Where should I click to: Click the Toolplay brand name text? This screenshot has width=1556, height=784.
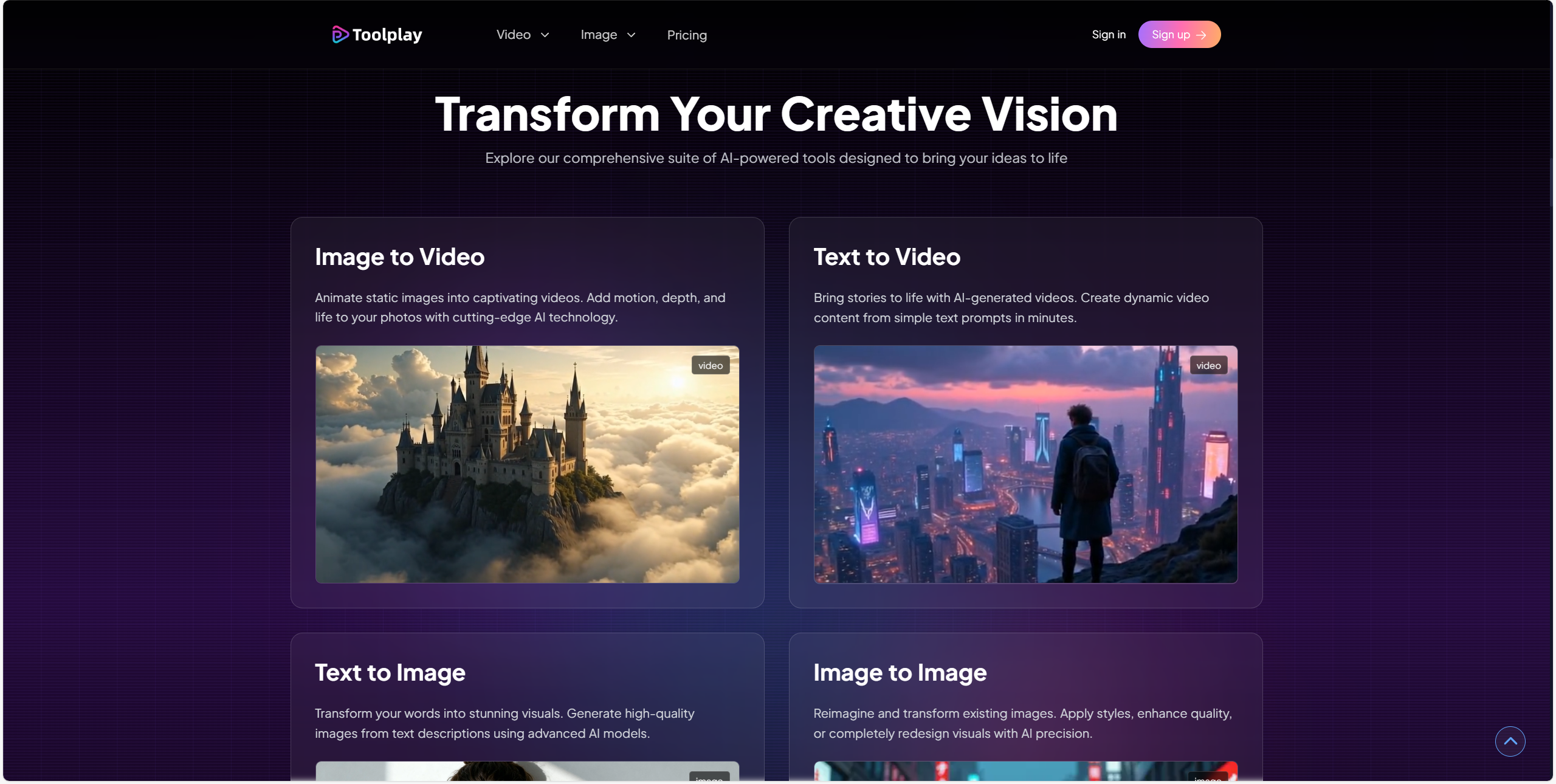point(387,35)
